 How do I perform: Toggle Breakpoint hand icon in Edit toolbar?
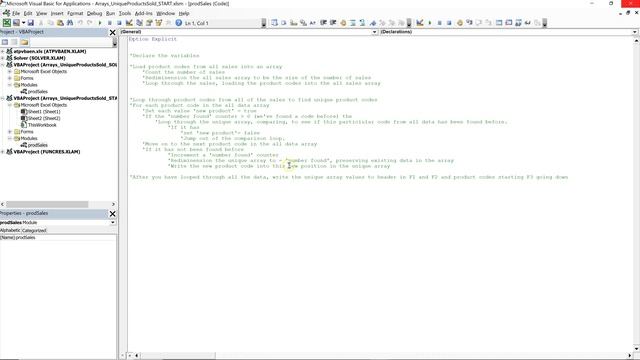tap(343, 23)
